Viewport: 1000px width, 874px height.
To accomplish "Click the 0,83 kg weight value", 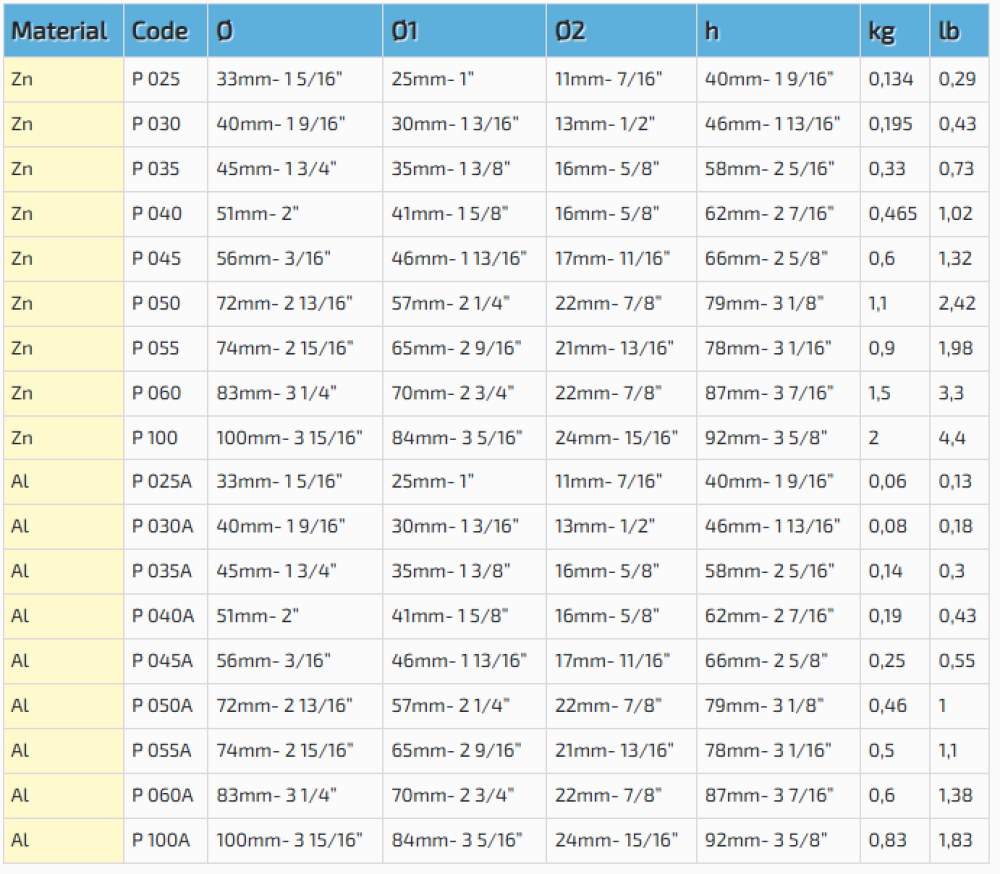I will [887, 840].
